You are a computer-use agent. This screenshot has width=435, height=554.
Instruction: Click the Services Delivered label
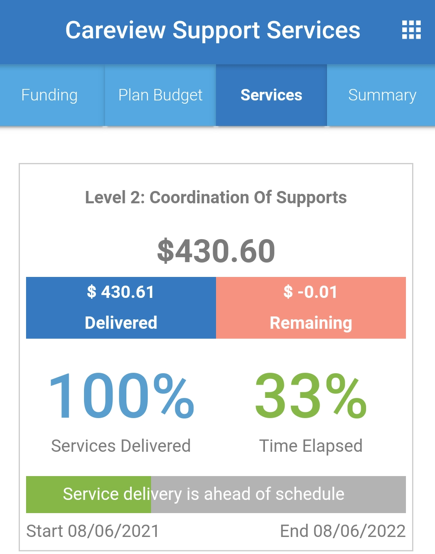point(121,446)
